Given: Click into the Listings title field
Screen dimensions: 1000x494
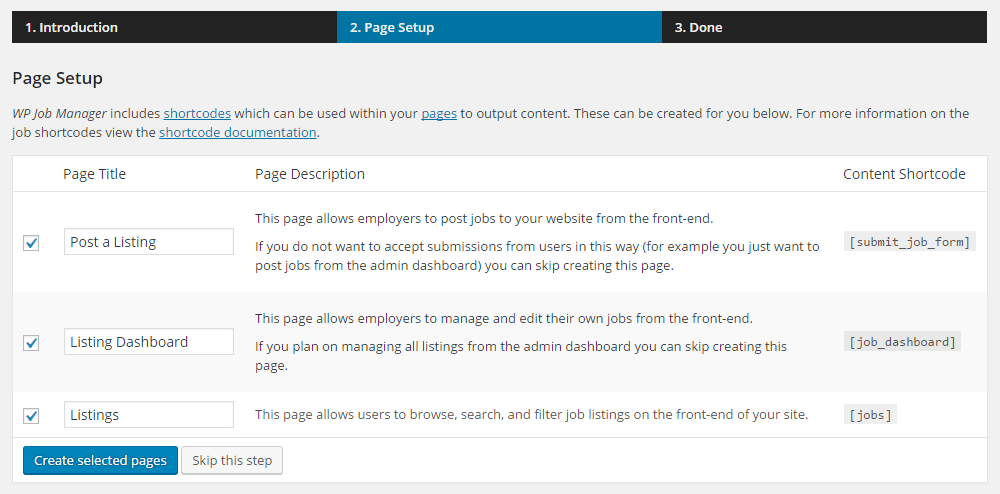Looking at the screenshot, I should tap(148, 415).
